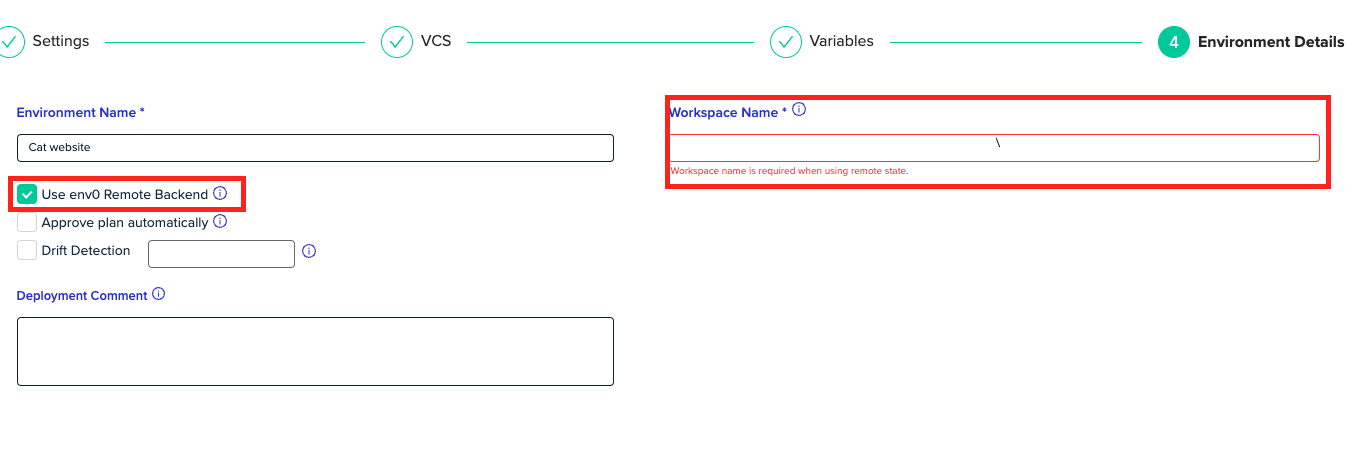Go back to the Variables step
Viewport: 1368px width, 450px height.
point(841,42)
